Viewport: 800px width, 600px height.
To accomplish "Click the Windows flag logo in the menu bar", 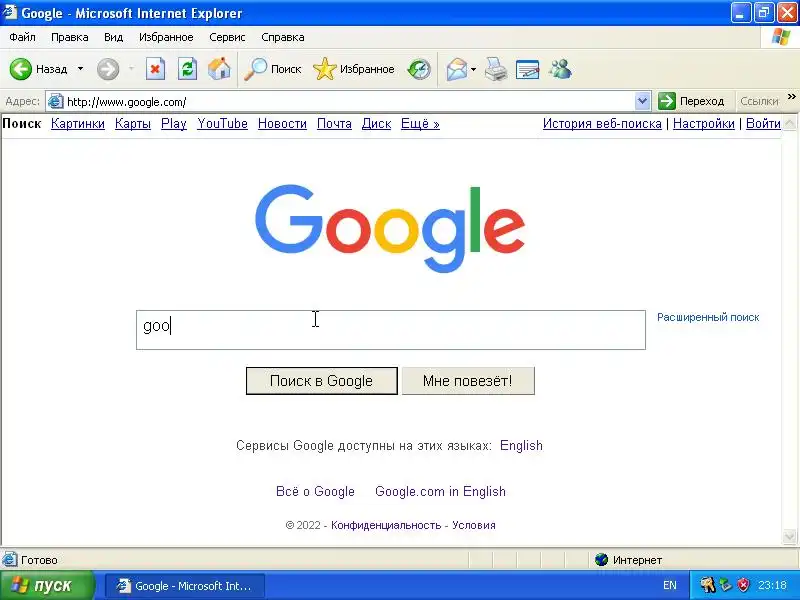I will click(x=781, y=37).
